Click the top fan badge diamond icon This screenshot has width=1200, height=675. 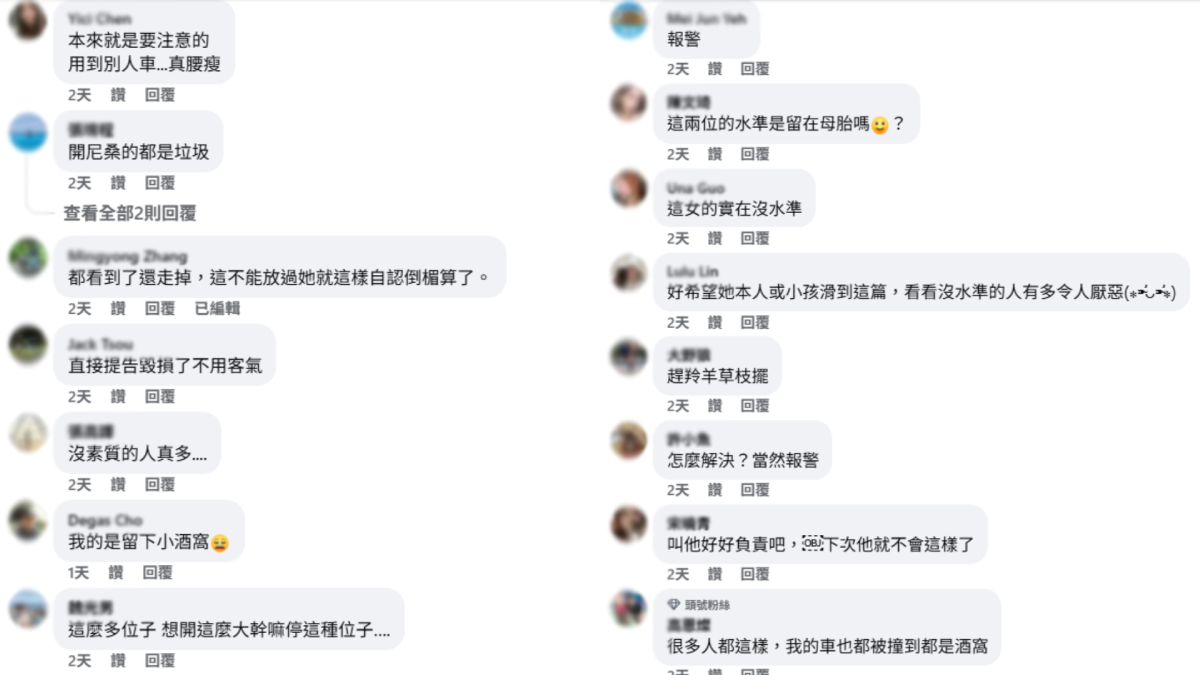pyautogui.click(x=674, y=604)
